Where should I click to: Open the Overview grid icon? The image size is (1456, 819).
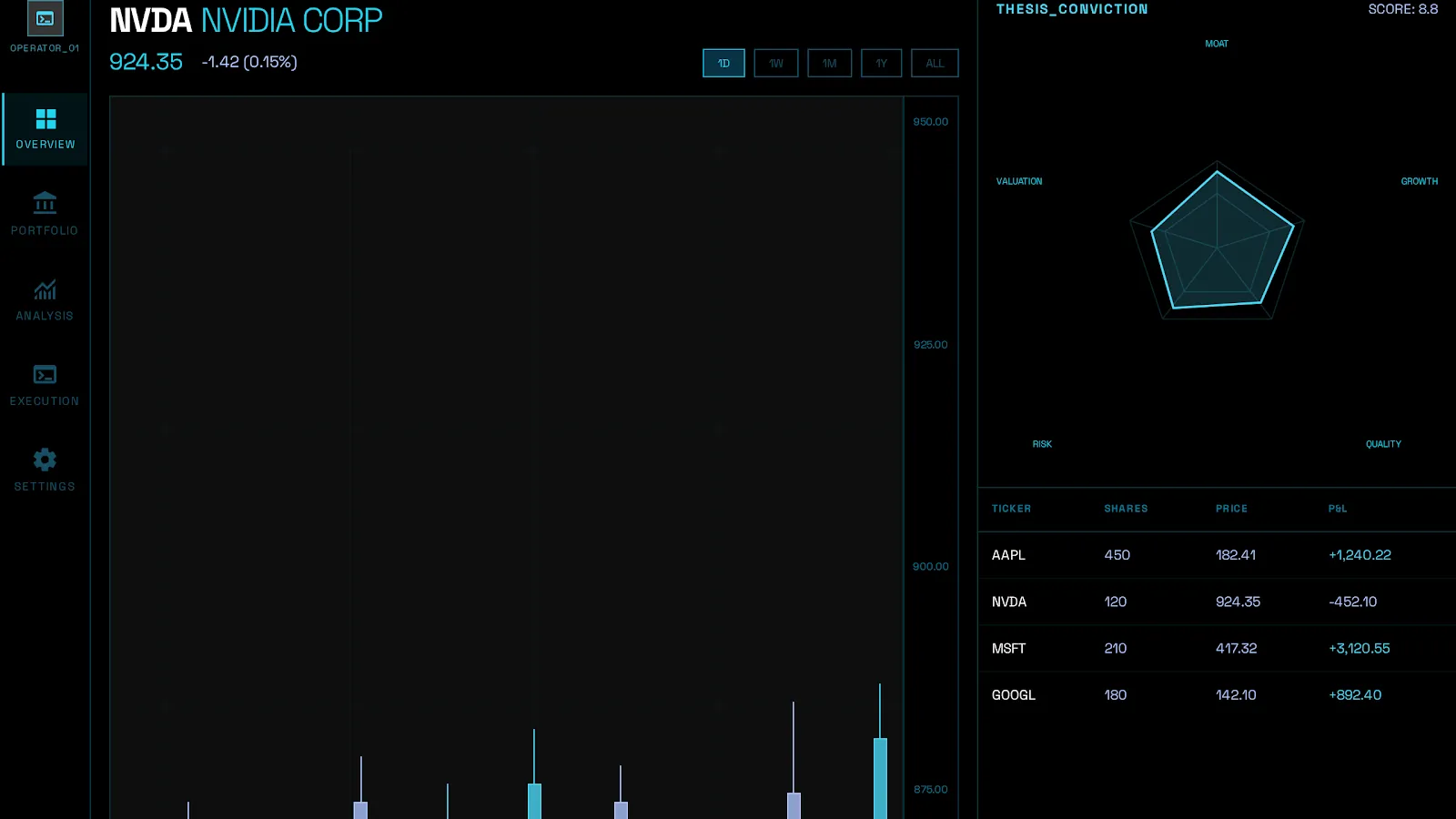click(45, 119)
